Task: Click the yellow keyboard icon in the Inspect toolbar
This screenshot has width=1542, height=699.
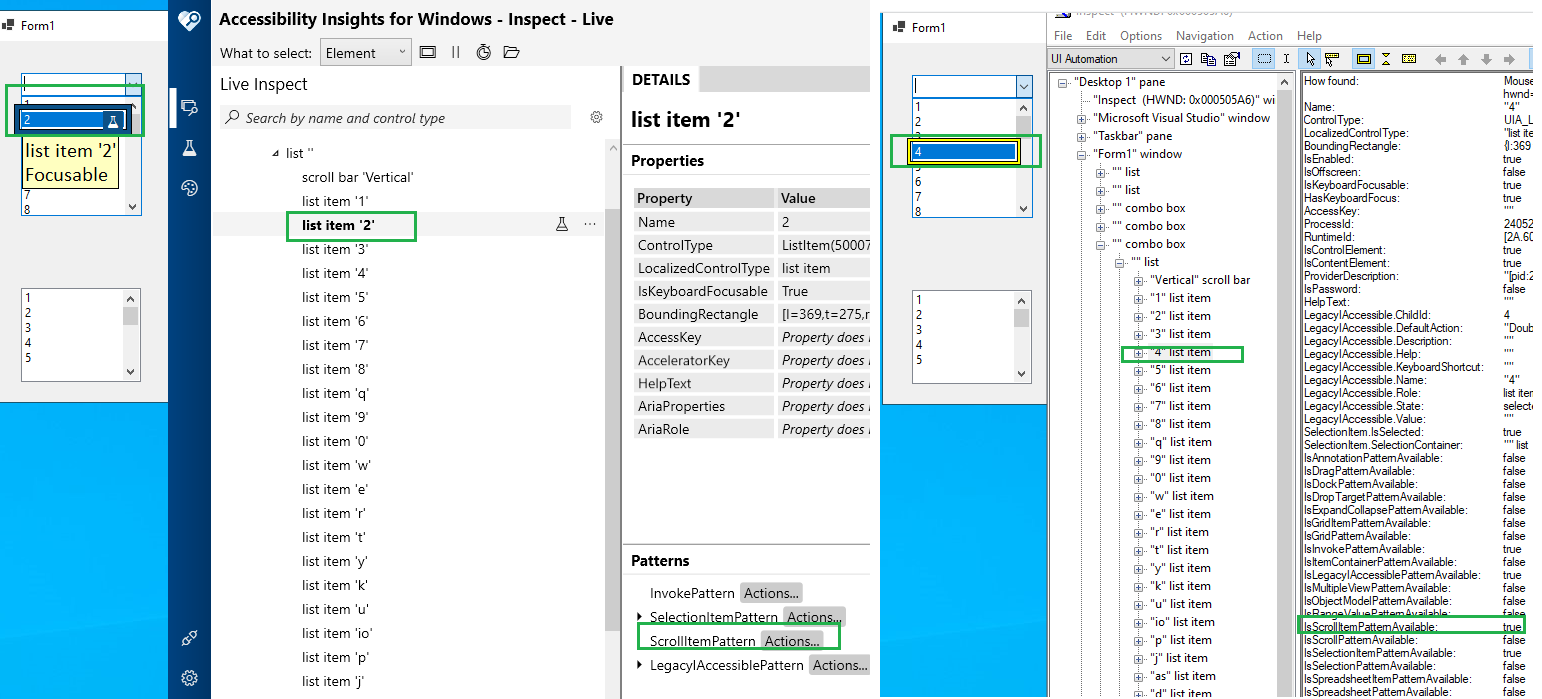Action: (x=1409, y=59)
